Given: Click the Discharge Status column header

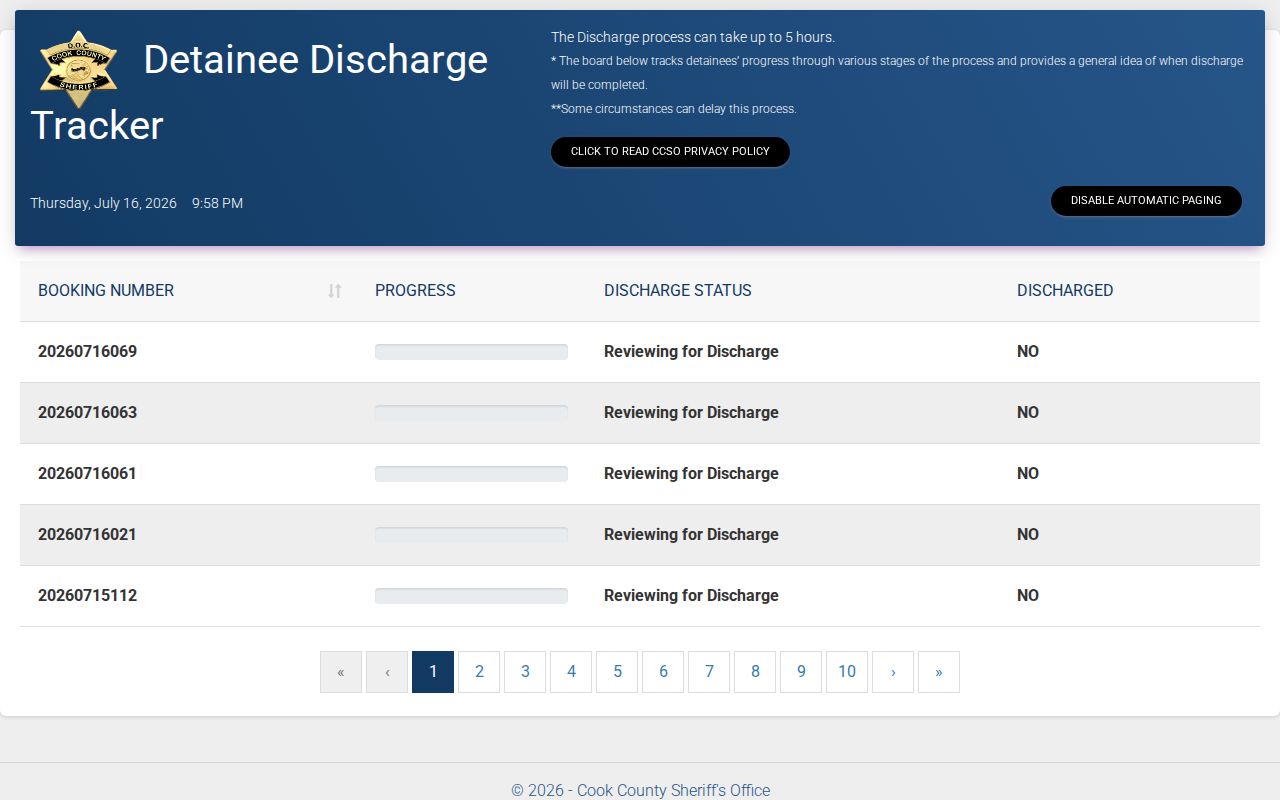Looking at the screenshot, I should click(x=678, y=291).
